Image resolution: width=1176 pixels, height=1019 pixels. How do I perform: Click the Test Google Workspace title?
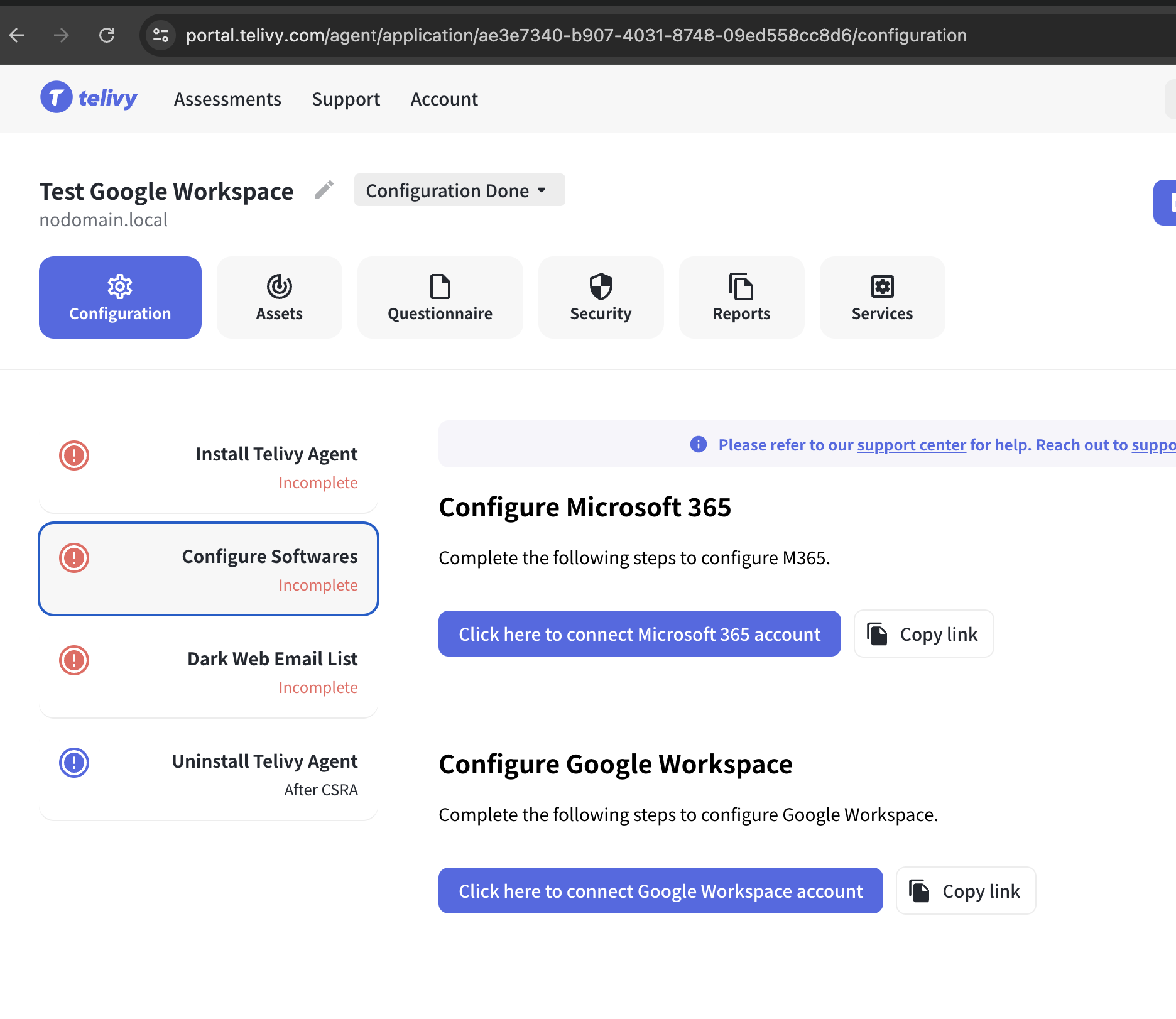(x=166, y=191)
